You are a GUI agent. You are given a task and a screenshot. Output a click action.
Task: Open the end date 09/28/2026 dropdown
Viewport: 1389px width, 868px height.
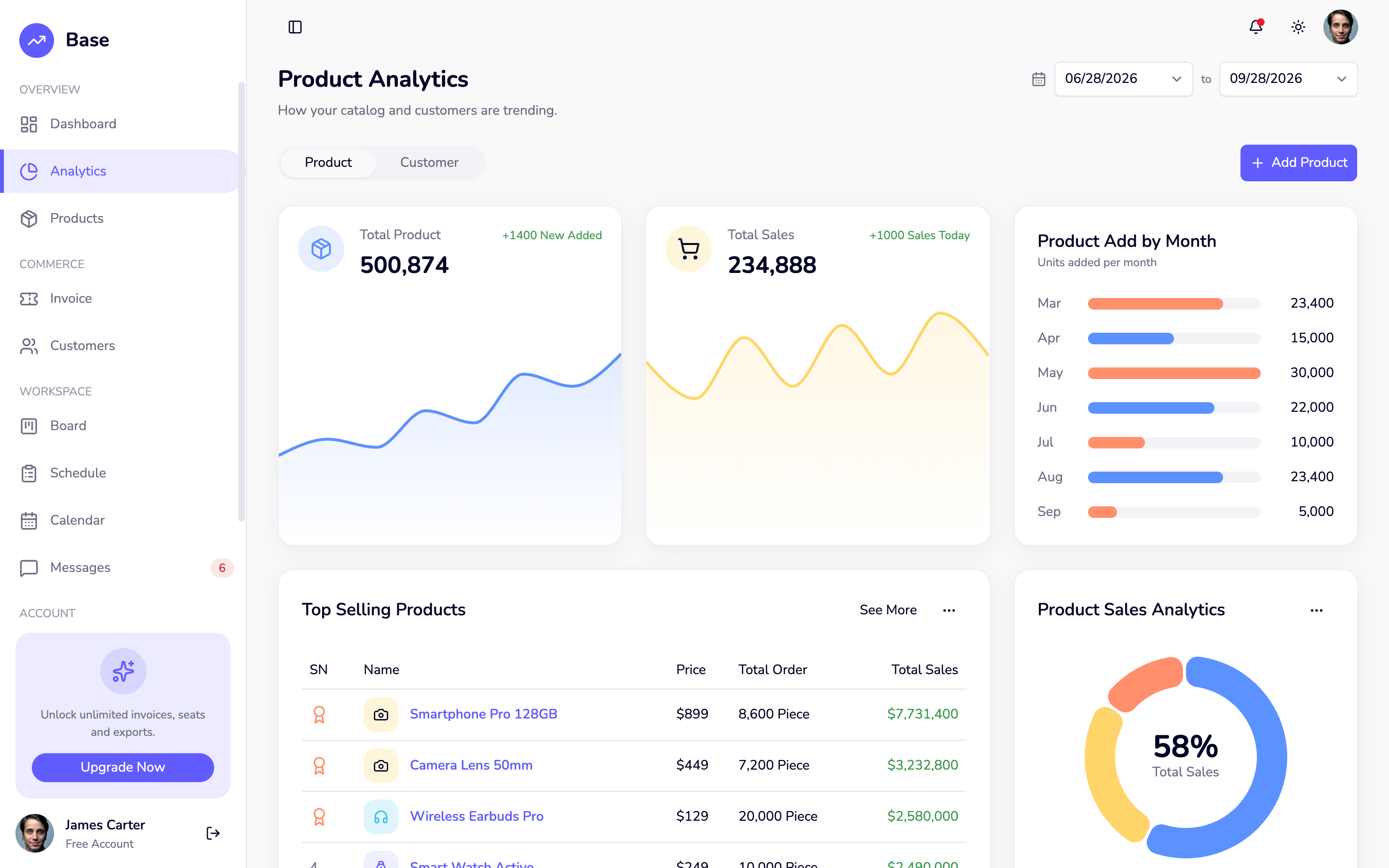pyautogui.click(x=1288, y=79)
